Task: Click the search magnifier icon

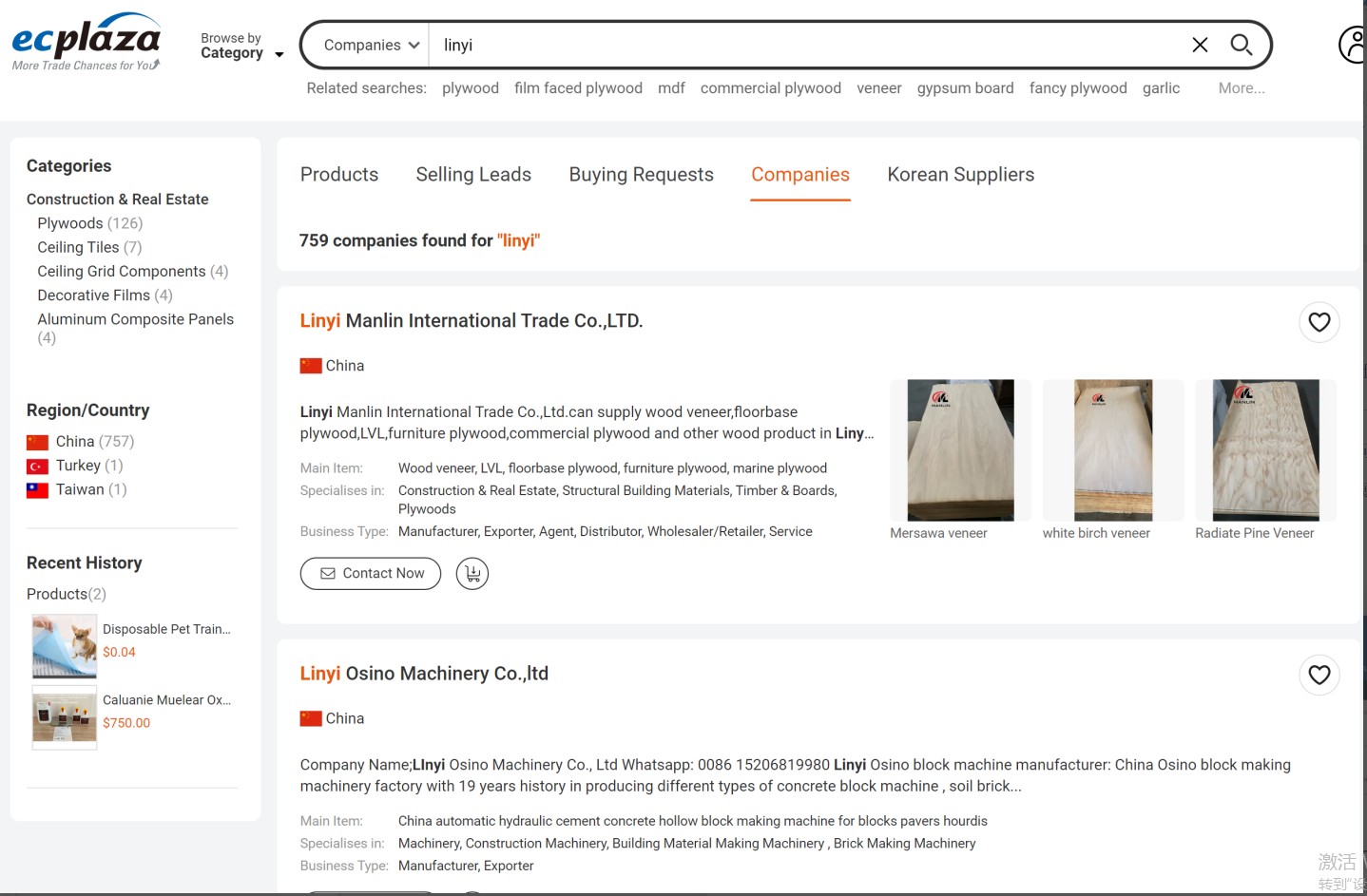Action: [1241, 45]
